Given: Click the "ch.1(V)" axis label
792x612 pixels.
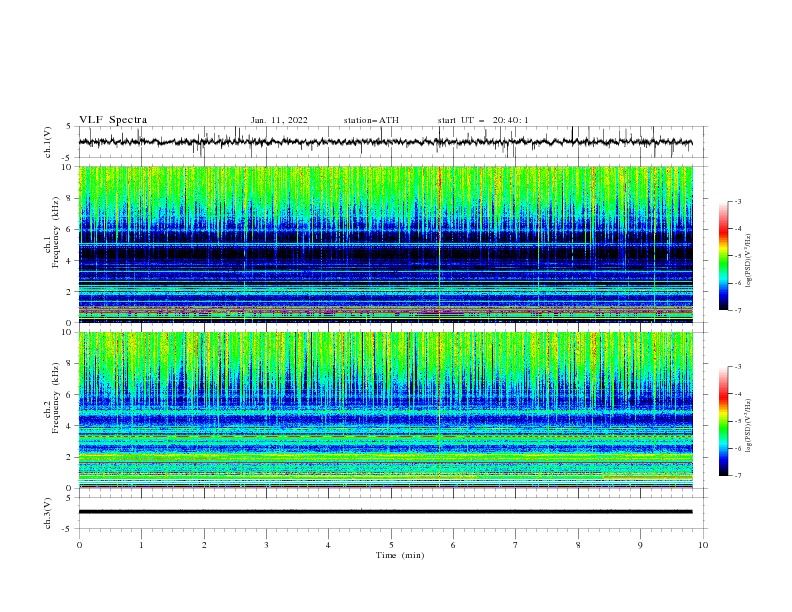Looking at the screenshot, I should (48, 142).
